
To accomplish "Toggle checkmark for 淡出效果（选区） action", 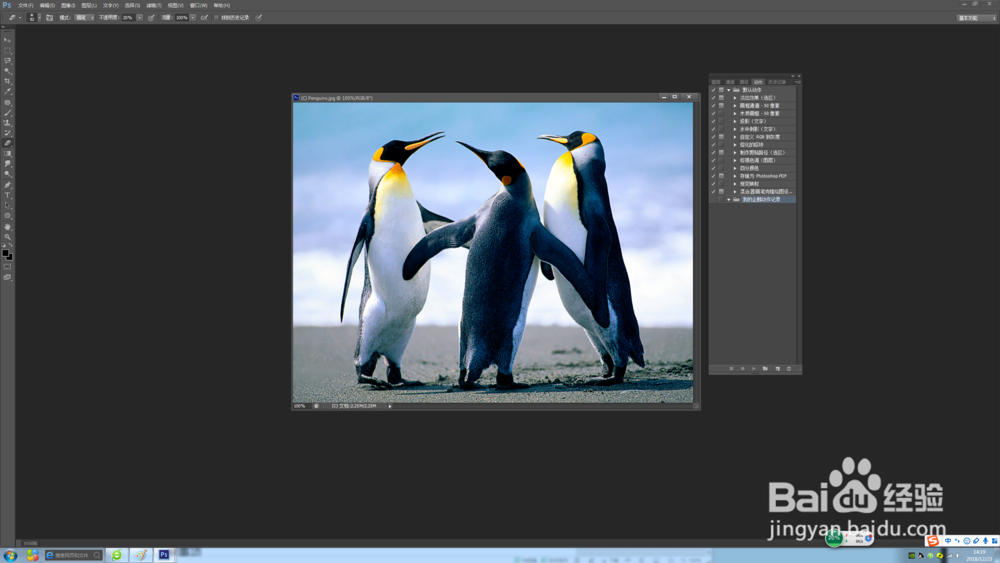I will coord(713,98).
